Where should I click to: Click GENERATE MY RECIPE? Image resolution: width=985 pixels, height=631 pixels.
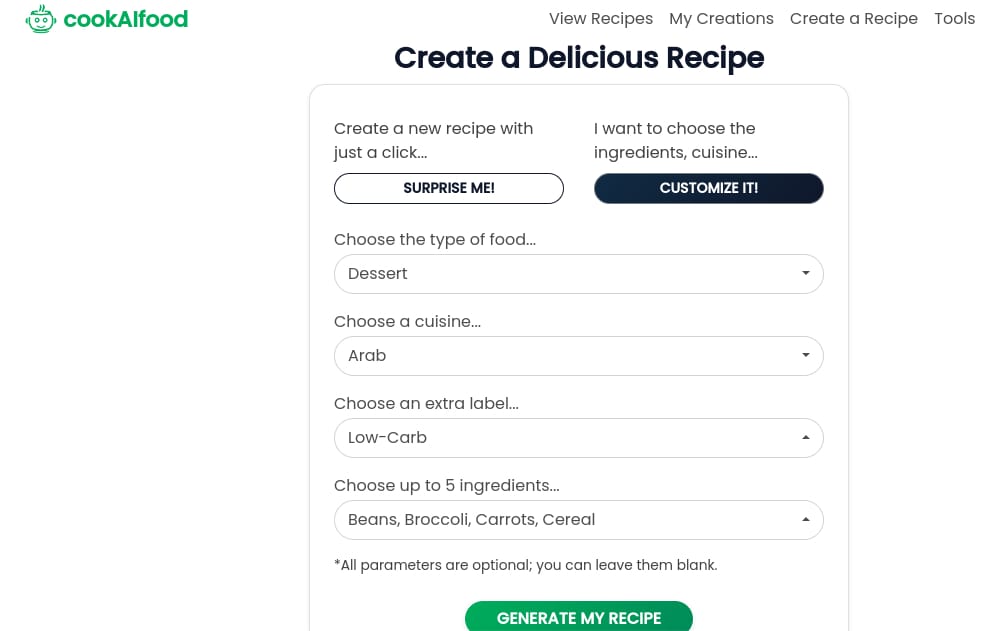(x=578, y=618)
